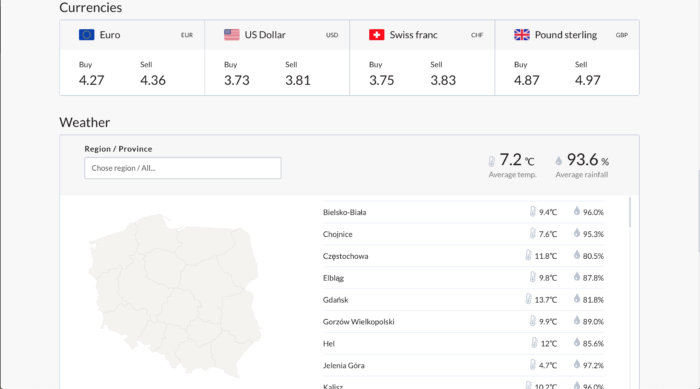Click the droplet icon in Jelenia Góra row

577,364
